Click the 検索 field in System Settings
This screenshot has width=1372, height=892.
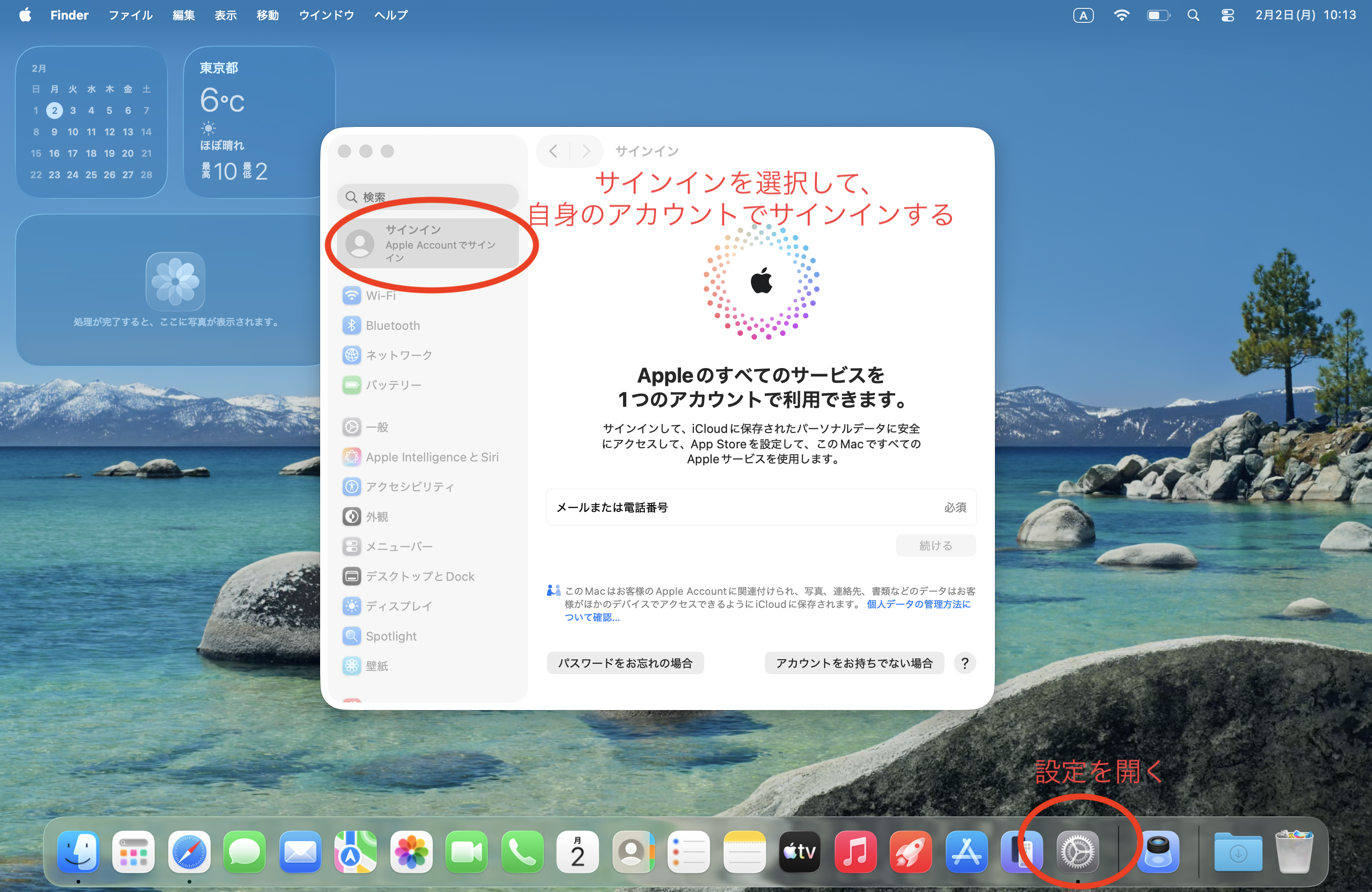[428, 197]
